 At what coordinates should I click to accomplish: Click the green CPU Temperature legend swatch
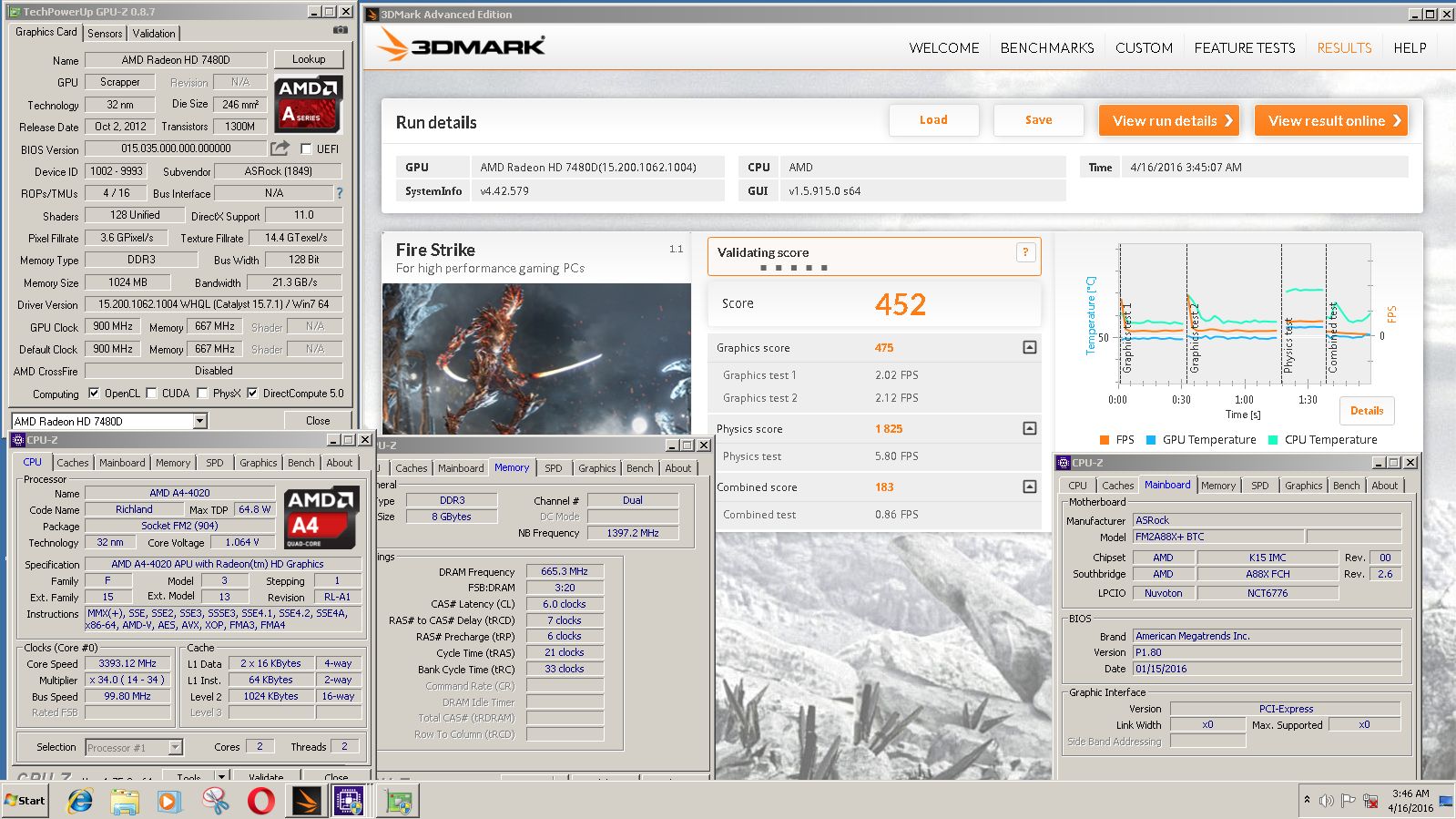(x=1273, y=440)
